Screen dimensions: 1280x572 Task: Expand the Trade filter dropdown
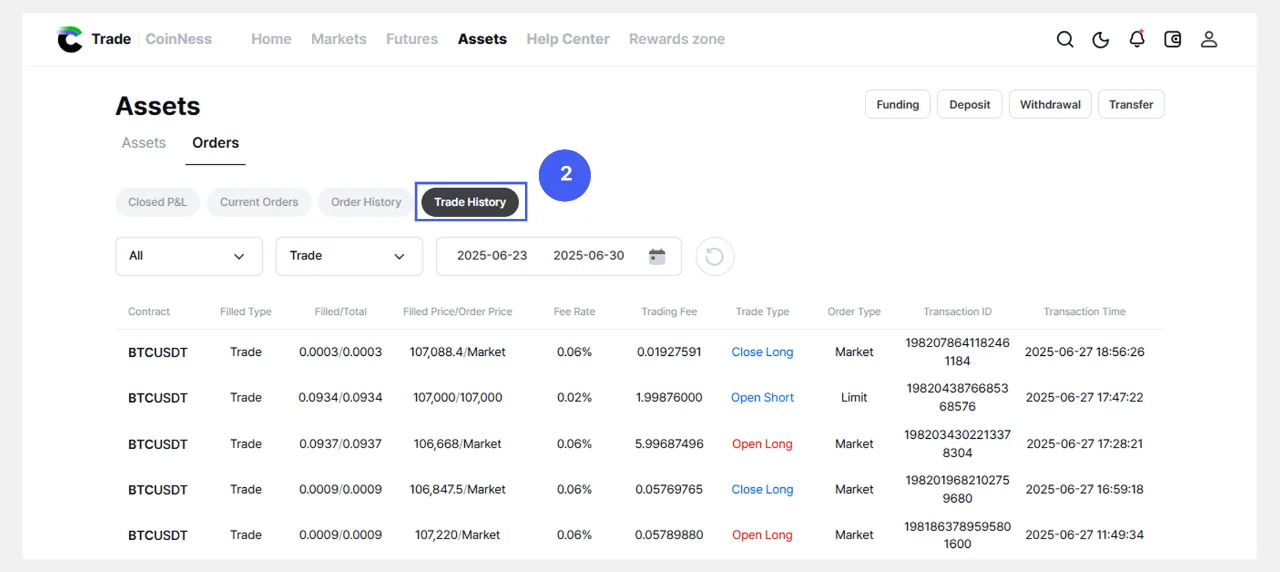(349, 256)
